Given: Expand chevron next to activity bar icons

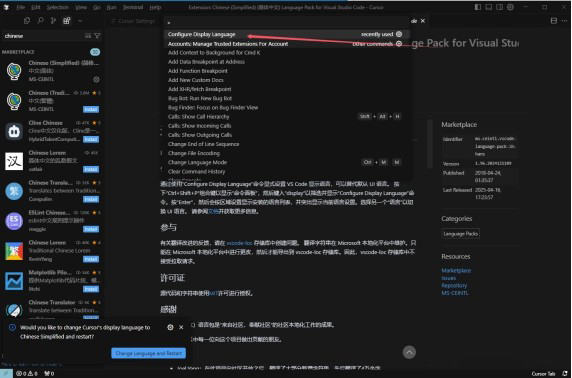Looking at the screenshot, I should pyautogui.click(x=80, y=21).
